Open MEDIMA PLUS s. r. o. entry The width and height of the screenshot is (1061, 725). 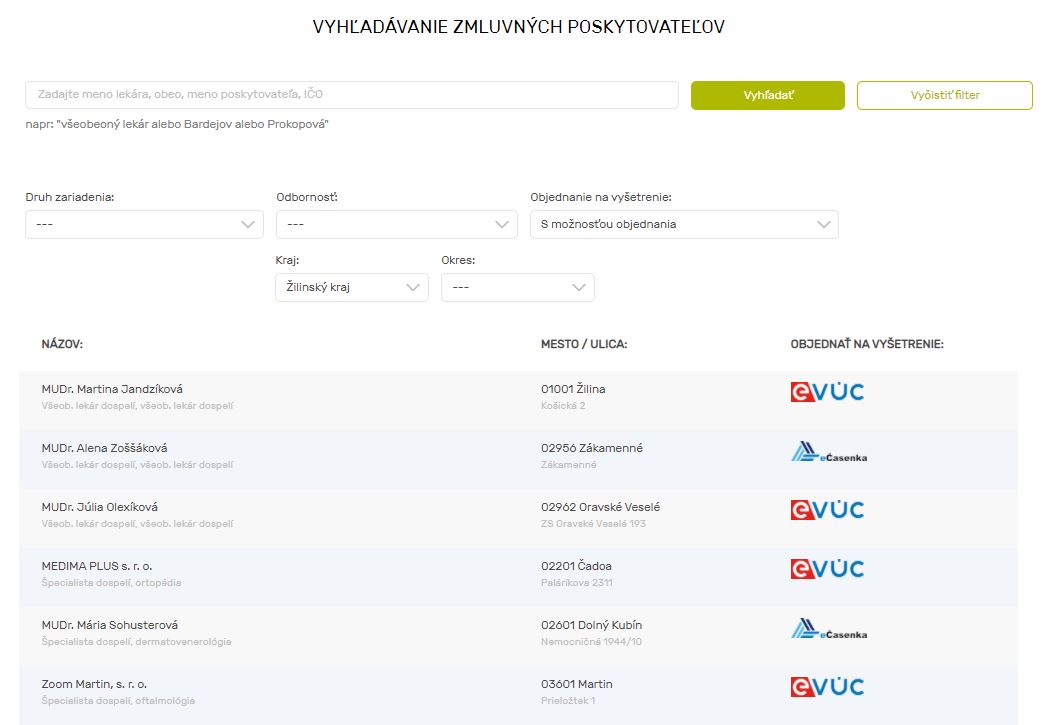click(97, 566)
